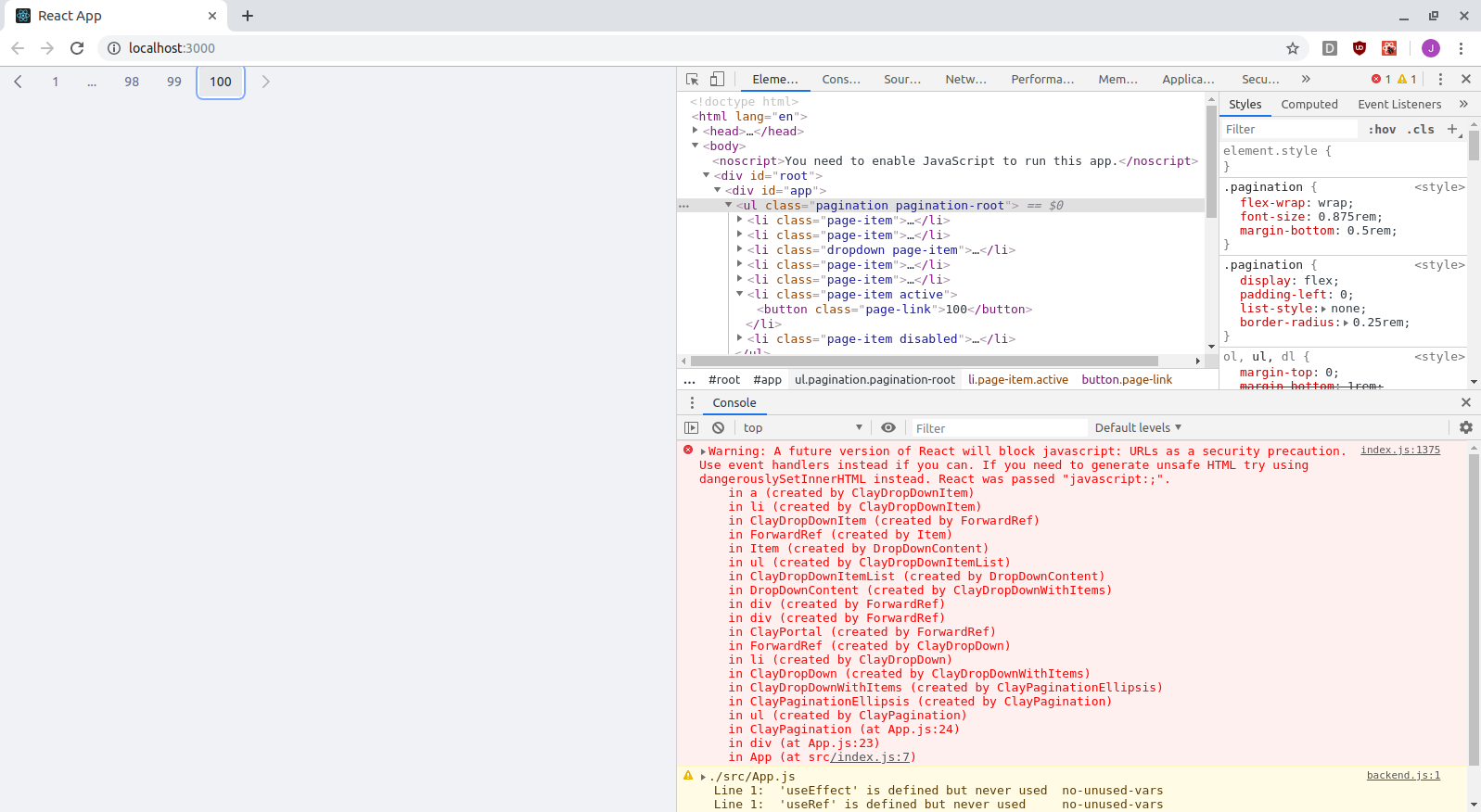The height and width of the screenshot is (812, 1481).
Task: Click the yellow warning count indicator
Action: pyautogui.click(x=1407, y=80)
